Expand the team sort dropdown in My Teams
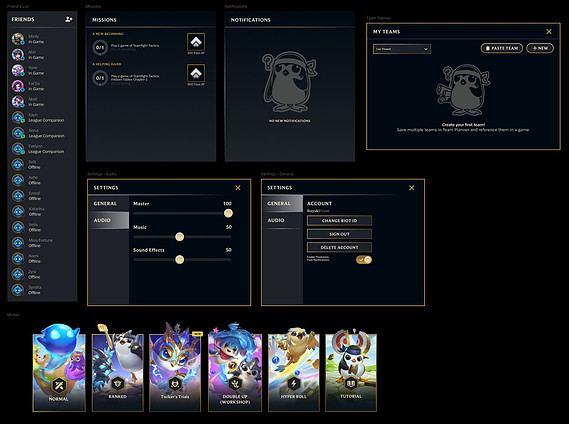Viewport: 569px width, 424px height. point(402,49)
